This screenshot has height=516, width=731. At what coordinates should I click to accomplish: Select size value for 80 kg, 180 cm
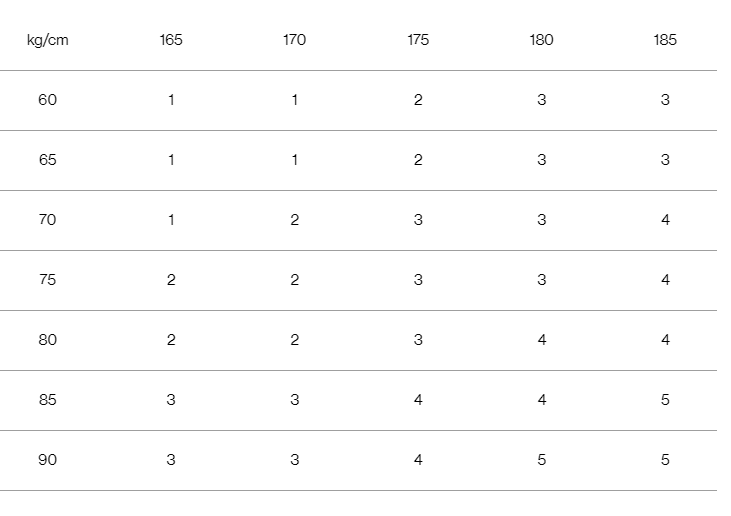coord(541,340)
